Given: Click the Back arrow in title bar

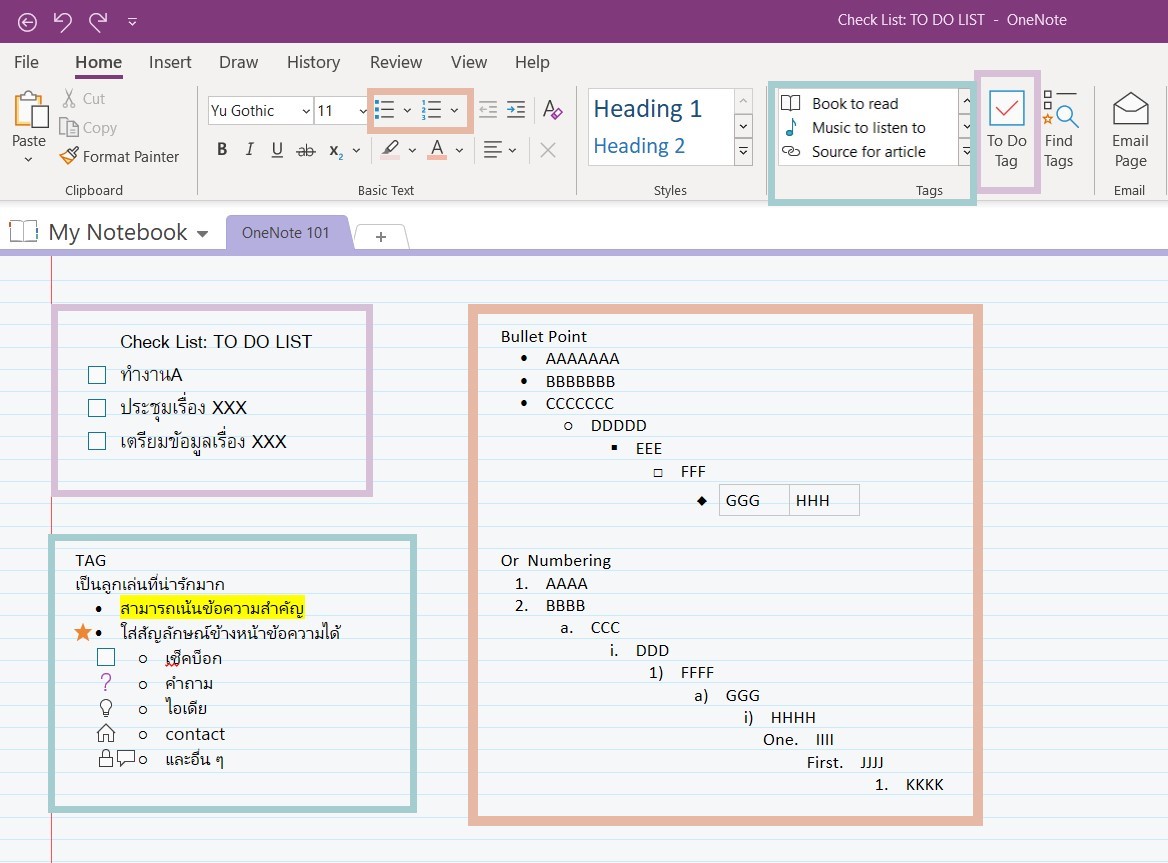Looking at the screenshot, I should click(28, 22).
